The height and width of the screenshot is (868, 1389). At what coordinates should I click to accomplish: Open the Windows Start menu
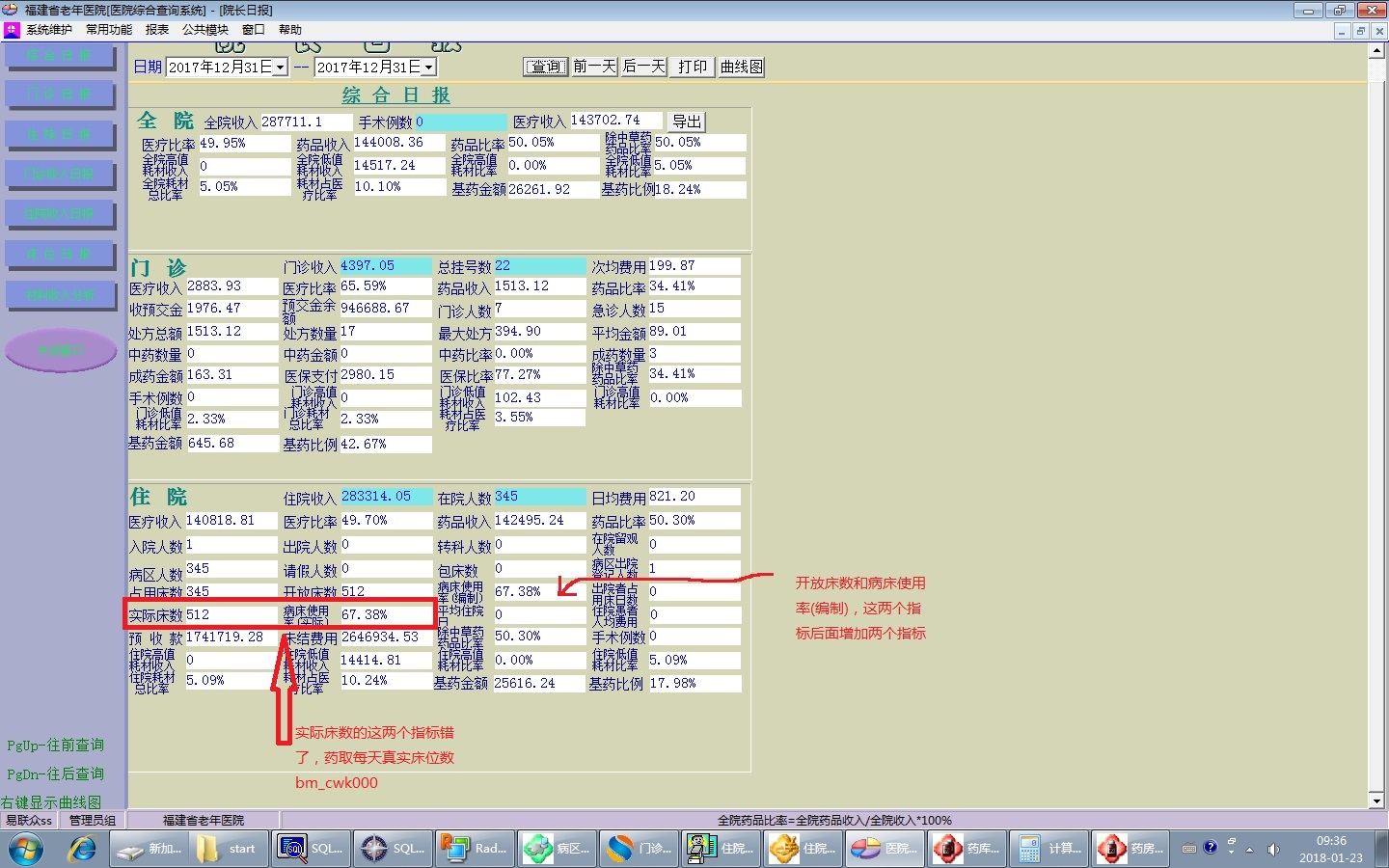click(x=26, y=849)
